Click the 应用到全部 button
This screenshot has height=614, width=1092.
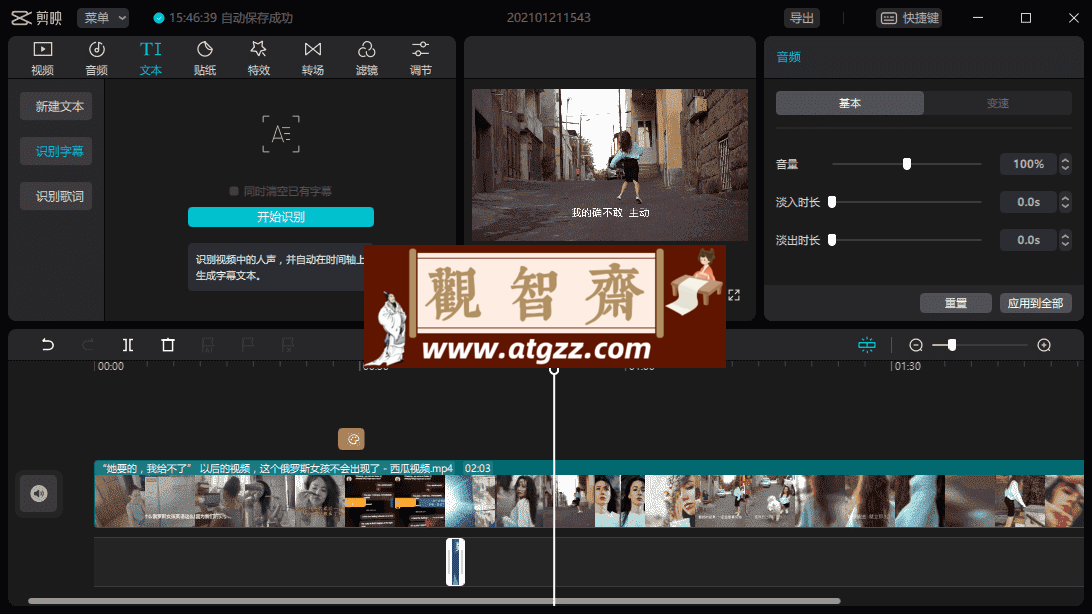[1036, 303]
